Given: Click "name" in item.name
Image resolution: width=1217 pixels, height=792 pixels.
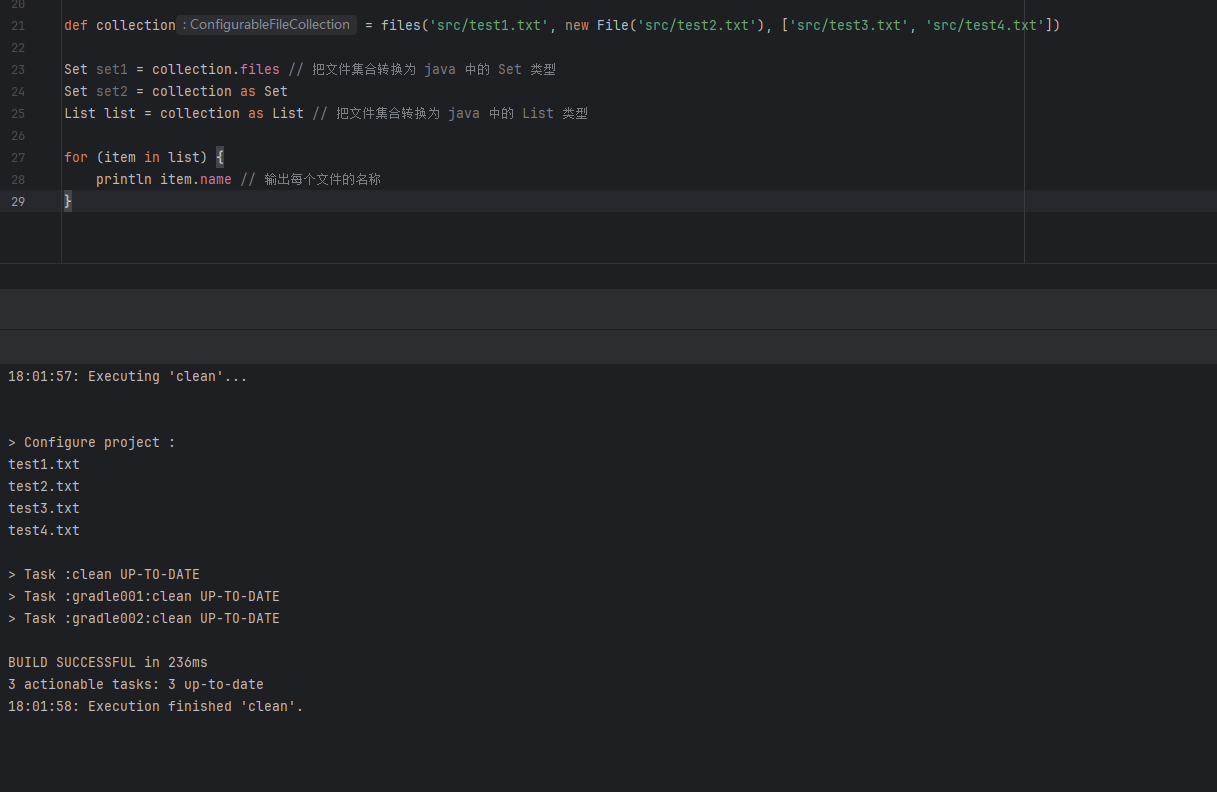Looking at the screenshot, I should (x=216, y=179).
